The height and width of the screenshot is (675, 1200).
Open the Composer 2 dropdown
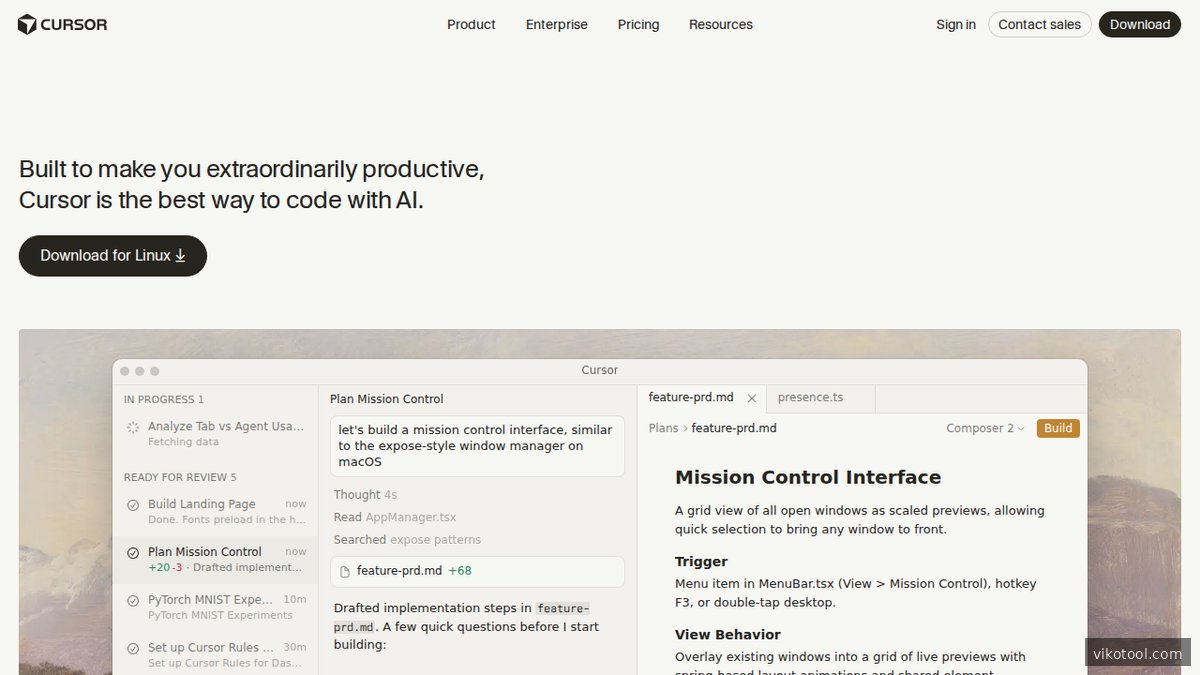click(984, 427)
